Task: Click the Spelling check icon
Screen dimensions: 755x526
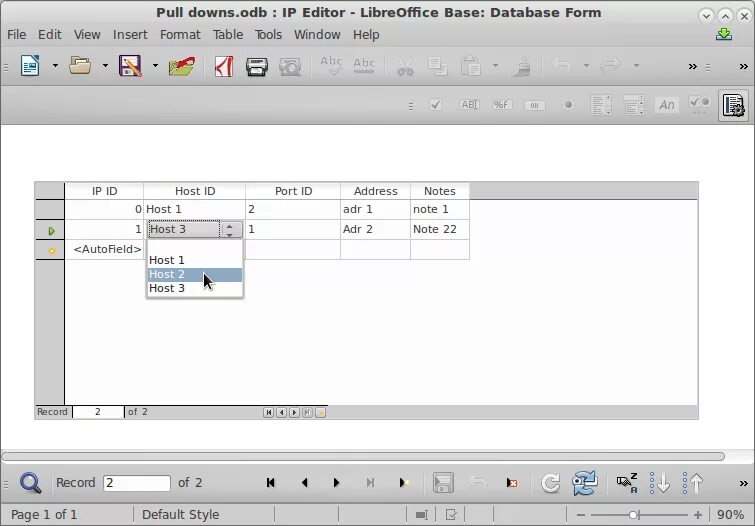Action: tap(331, 66)
